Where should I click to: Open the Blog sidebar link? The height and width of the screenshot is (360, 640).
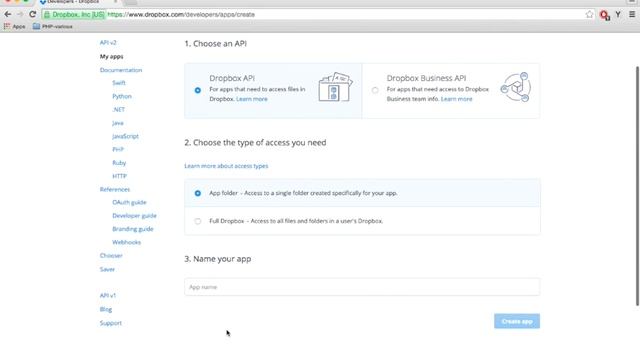[106, 309]
